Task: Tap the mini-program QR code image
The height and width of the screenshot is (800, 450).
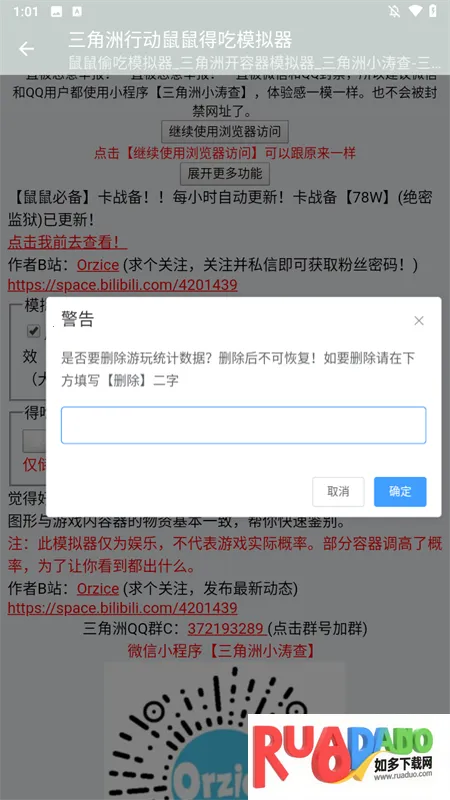Action: [x=224, y=731]
